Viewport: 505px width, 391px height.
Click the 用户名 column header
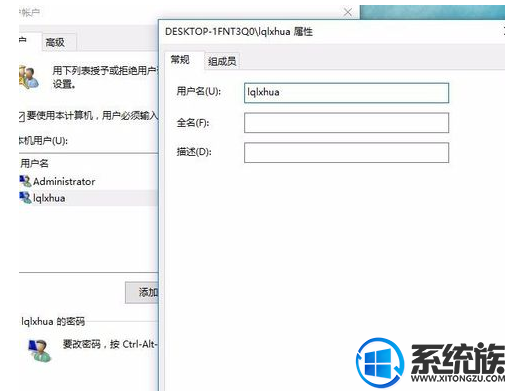(34, 163)
